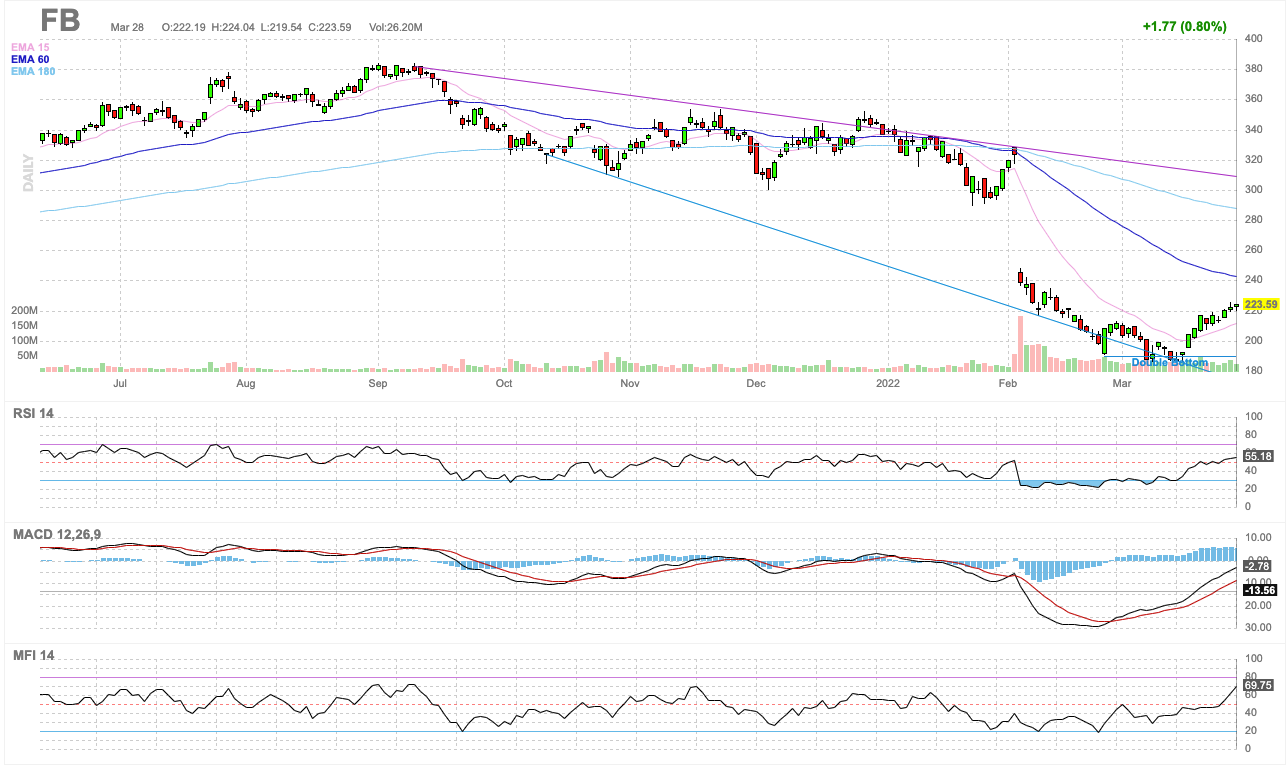Click the 360 price axis label
1286x765 pixels.
[1254, 99]
